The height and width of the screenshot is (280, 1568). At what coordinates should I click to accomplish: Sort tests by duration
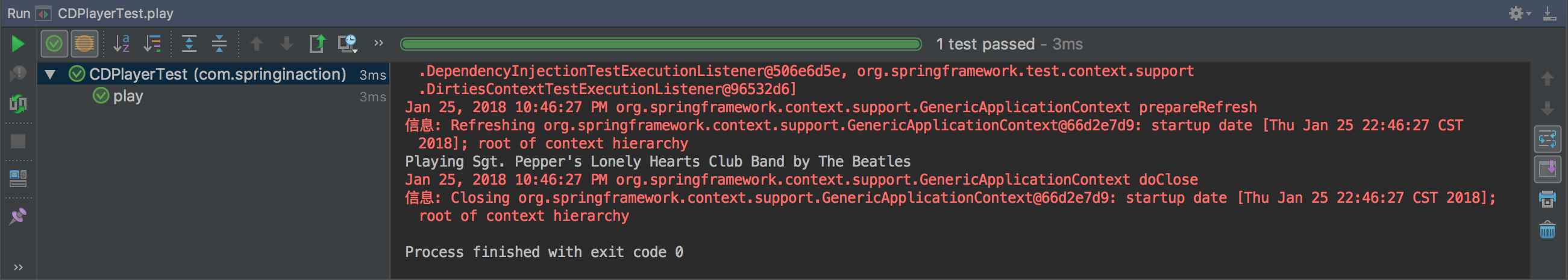(152, 44)
